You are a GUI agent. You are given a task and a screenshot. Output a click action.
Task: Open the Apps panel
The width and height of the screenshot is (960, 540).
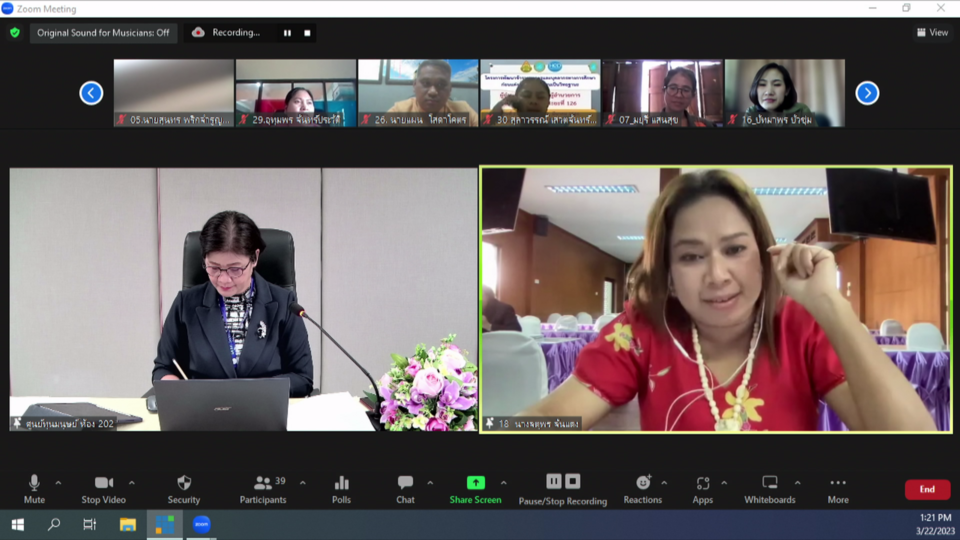pos(703,488)
